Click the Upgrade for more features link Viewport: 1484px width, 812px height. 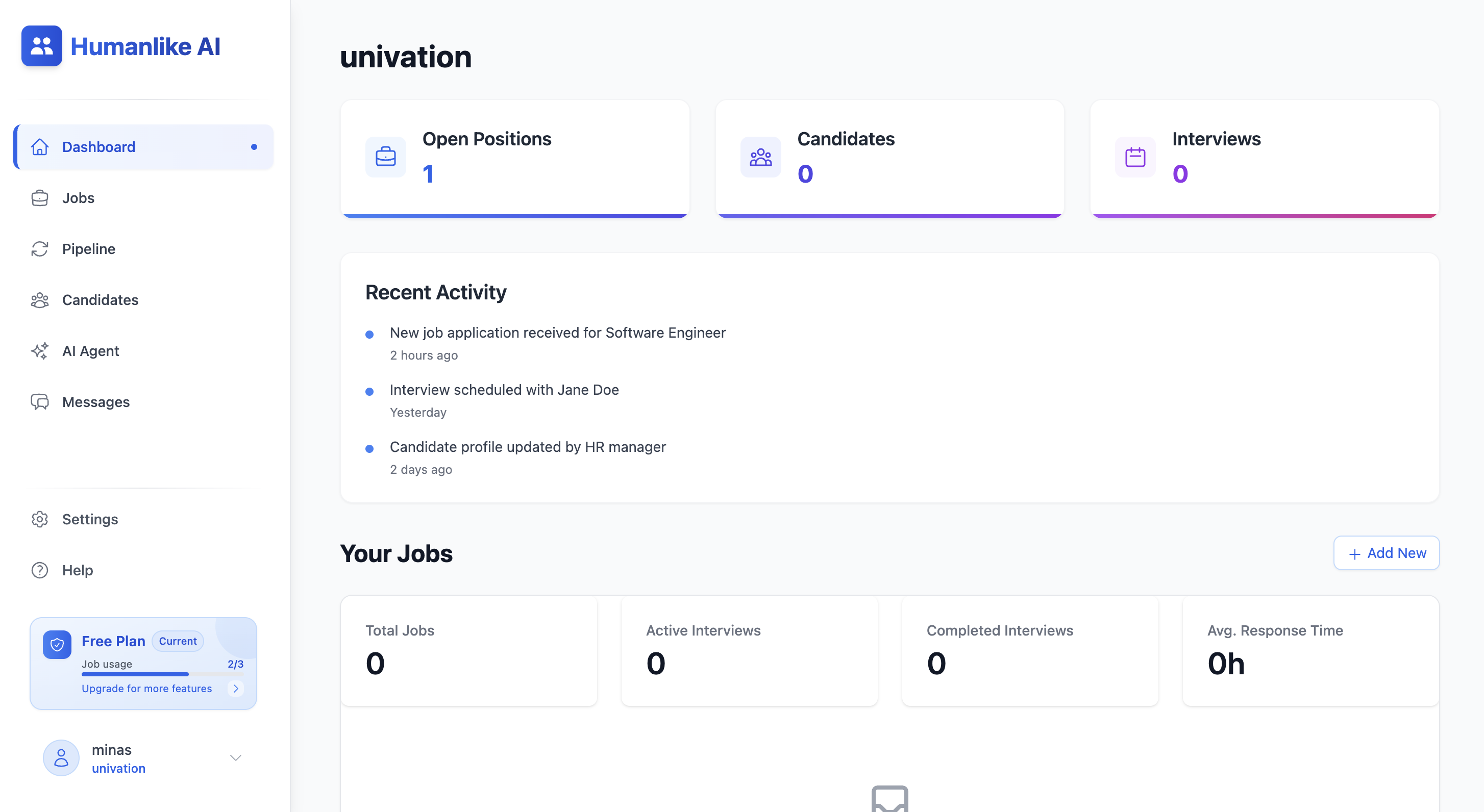(x=147, y=688)
